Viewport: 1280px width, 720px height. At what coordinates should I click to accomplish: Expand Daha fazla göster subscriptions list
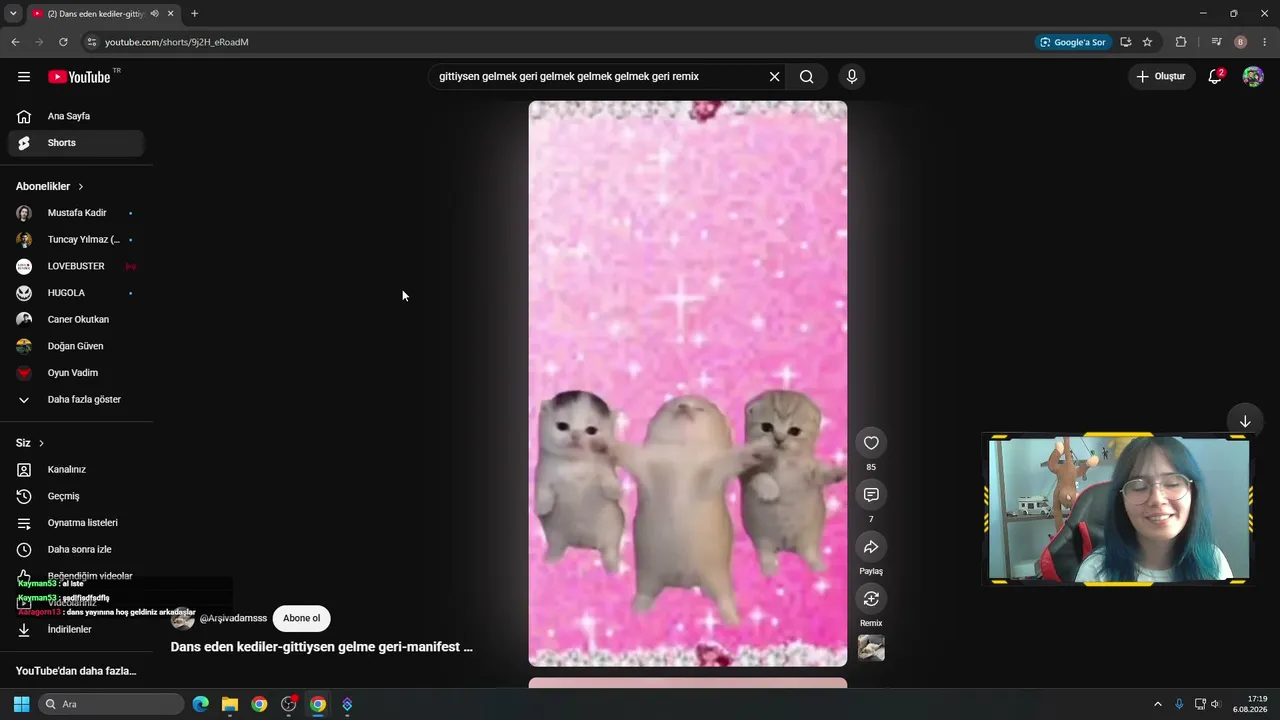tap(76, 400)
